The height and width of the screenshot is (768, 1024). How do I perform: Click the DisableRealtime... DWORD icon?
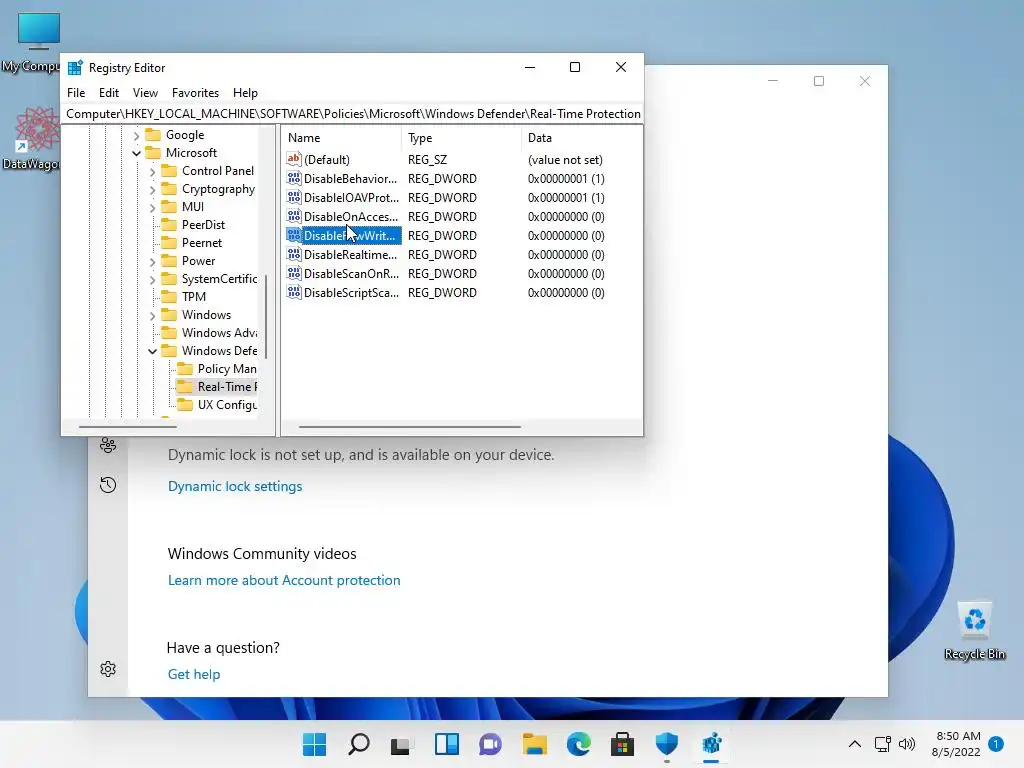pos(294,254)
